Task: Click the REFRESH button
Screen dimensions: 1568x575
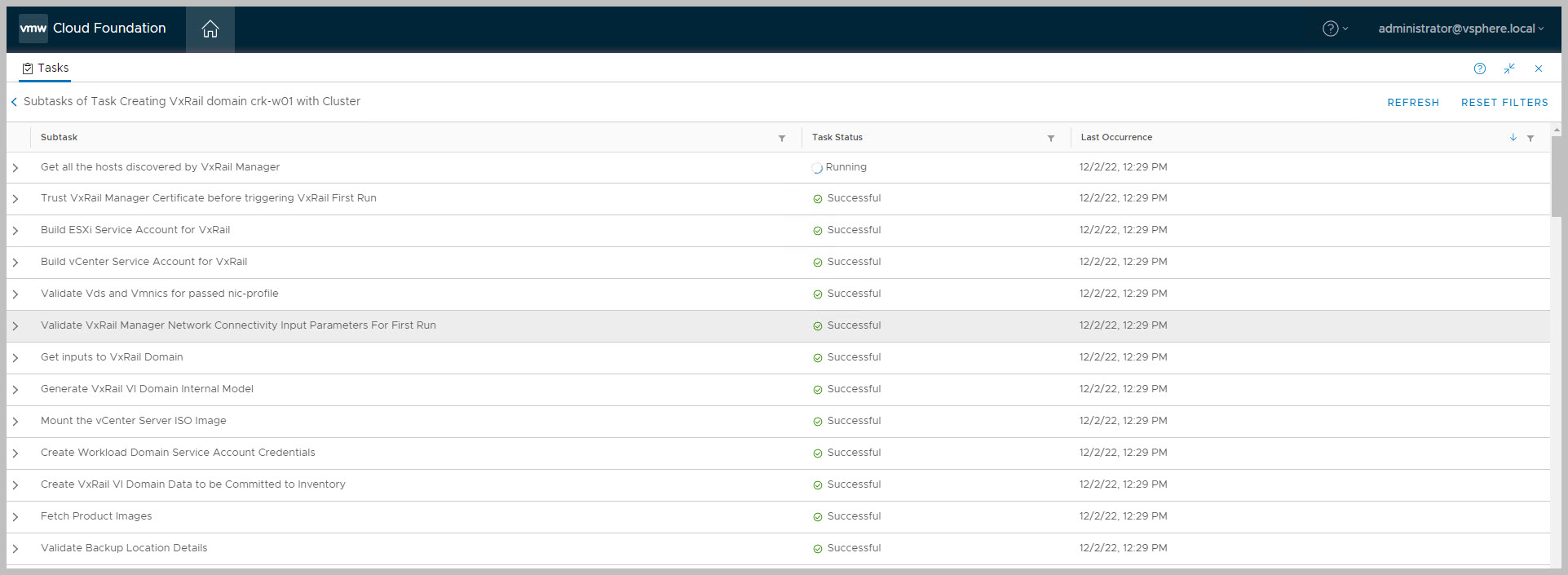Action: 1412,103
